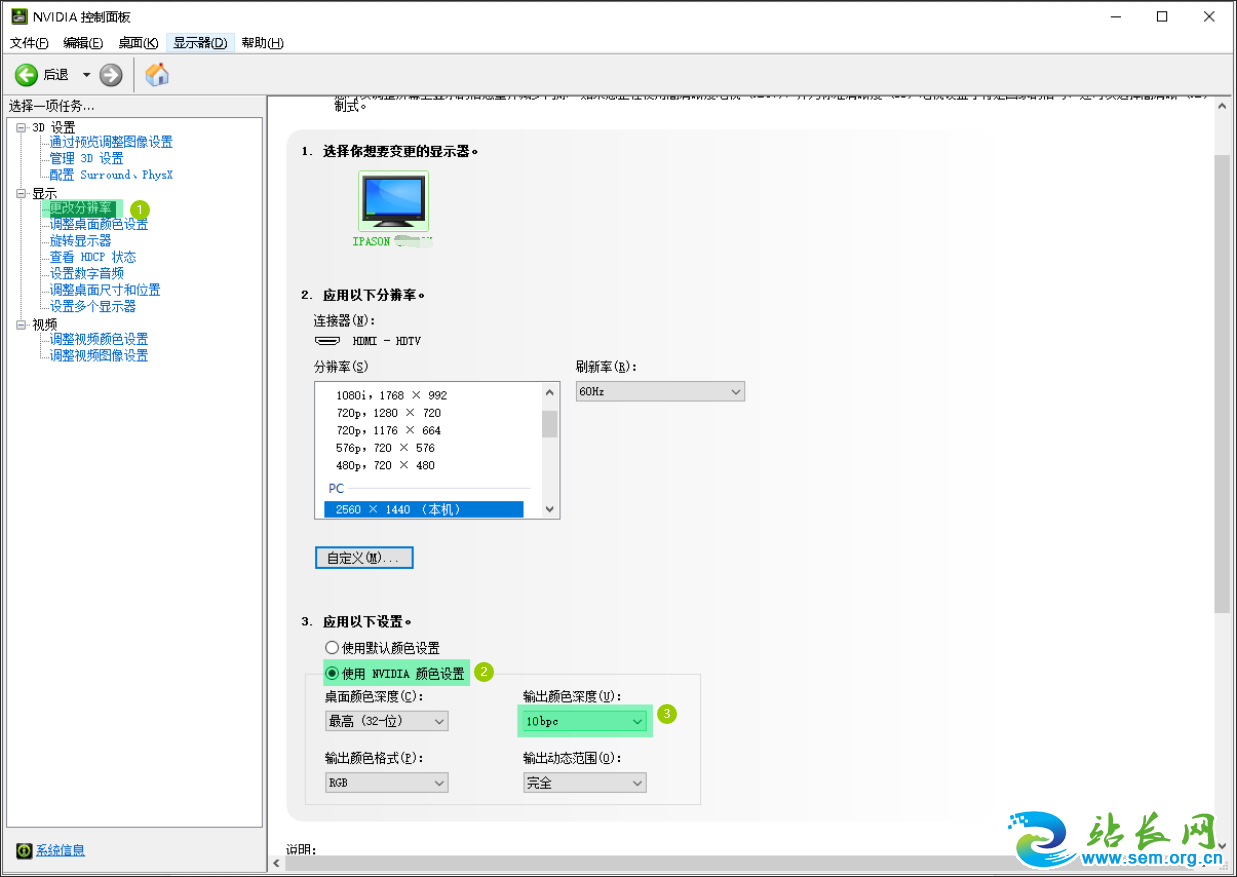Open the 显示器 menu
Screen dimensions: 1237x877
point(199,43)
